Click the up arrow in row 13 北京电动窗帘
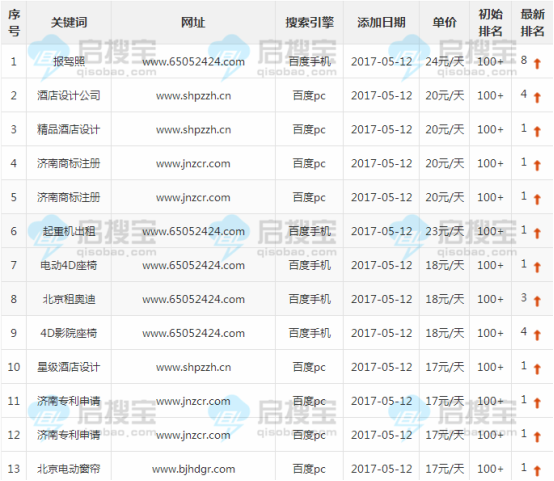Screen dimensions: 554x481 pos(537,471)
